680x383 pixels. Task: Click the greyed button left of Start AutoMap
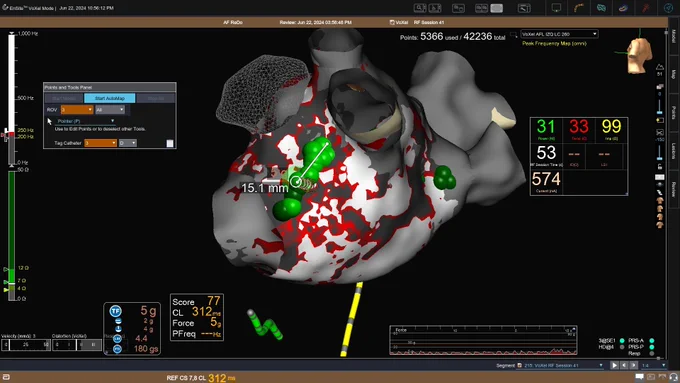click(x=64, y=98)
